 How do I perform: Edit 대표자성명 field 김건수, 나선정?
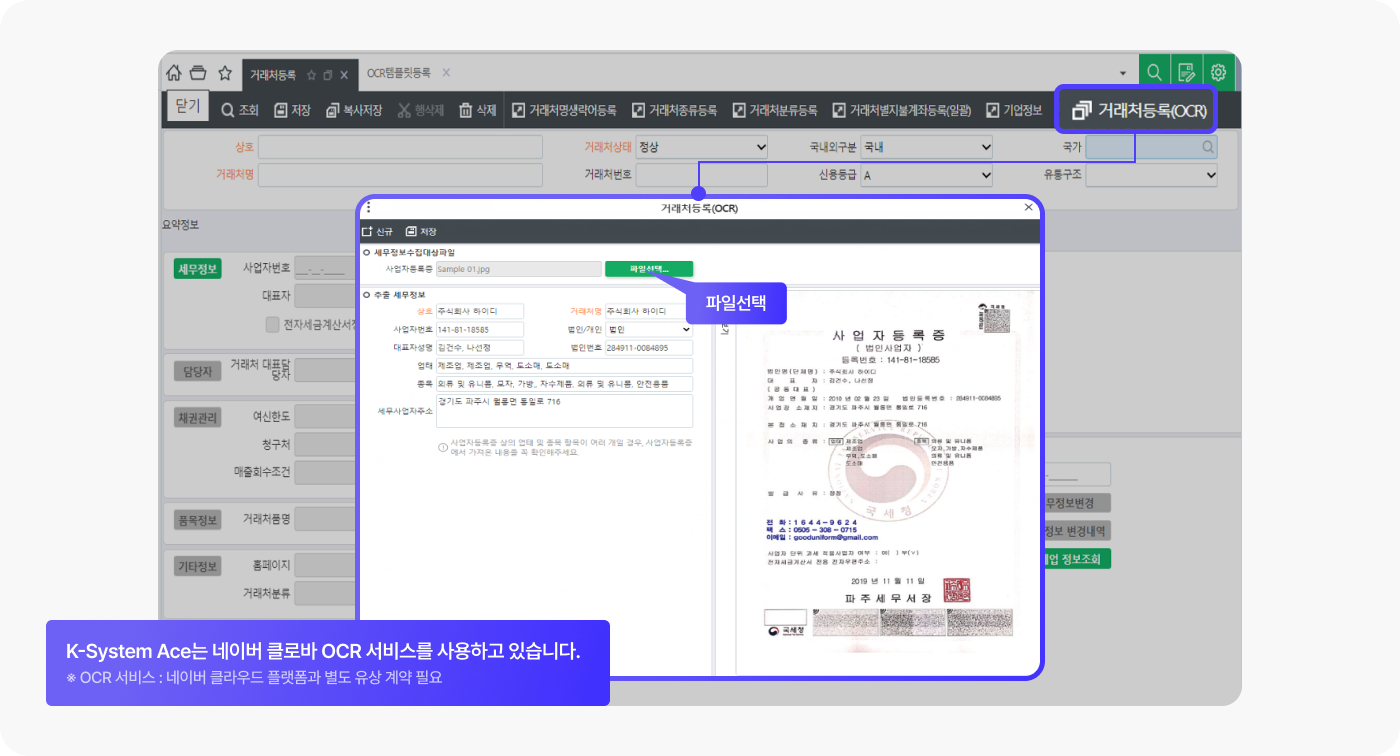pos(480,347)
